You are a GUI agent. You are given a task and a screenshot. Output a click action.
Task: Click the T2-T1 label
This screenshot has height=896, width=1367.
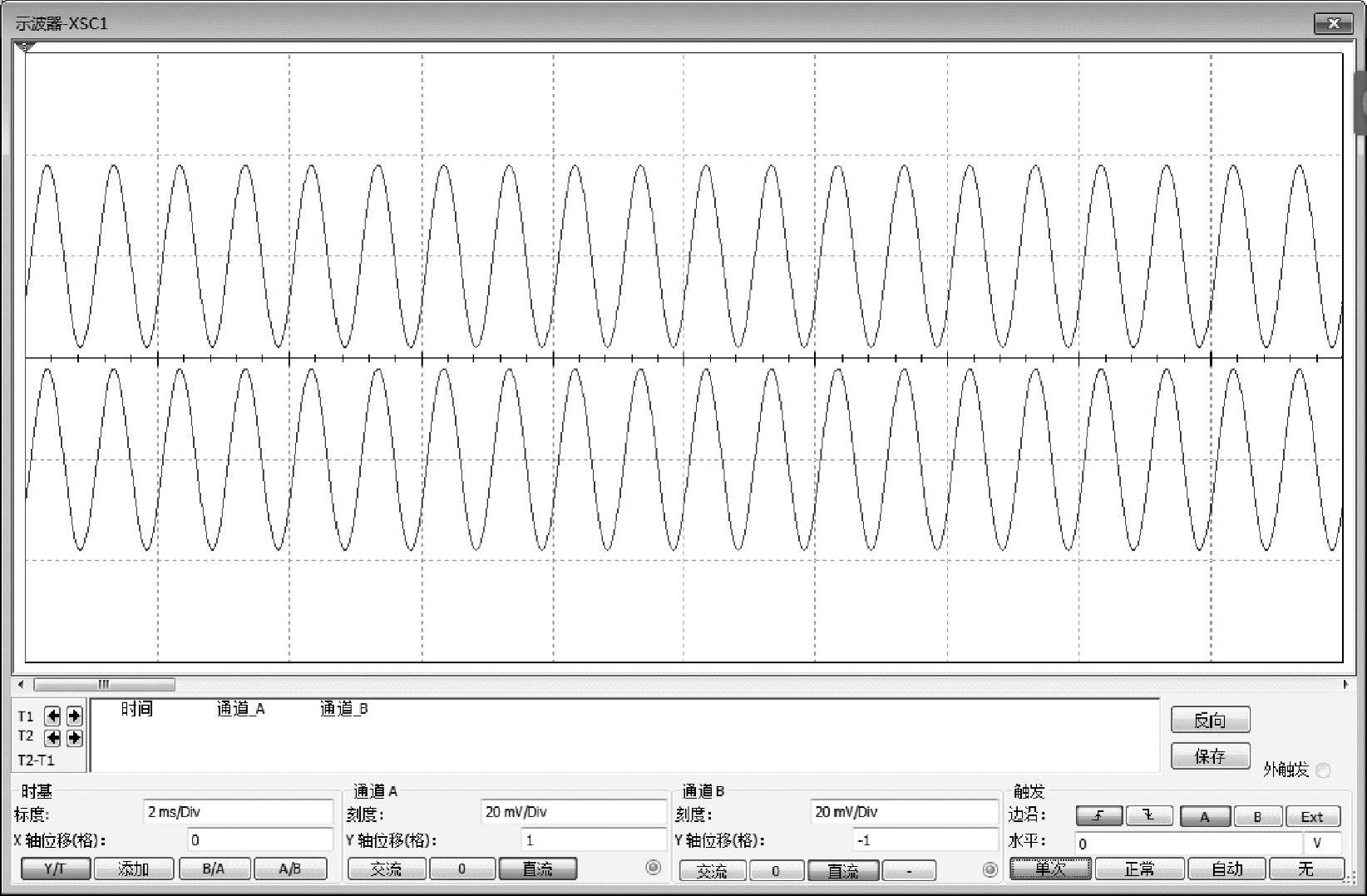36,760
